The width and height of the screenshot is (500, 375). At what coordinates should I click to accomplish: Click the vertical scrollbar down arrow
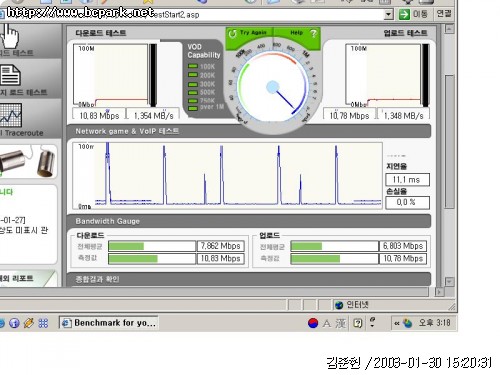tap(449, 282)
